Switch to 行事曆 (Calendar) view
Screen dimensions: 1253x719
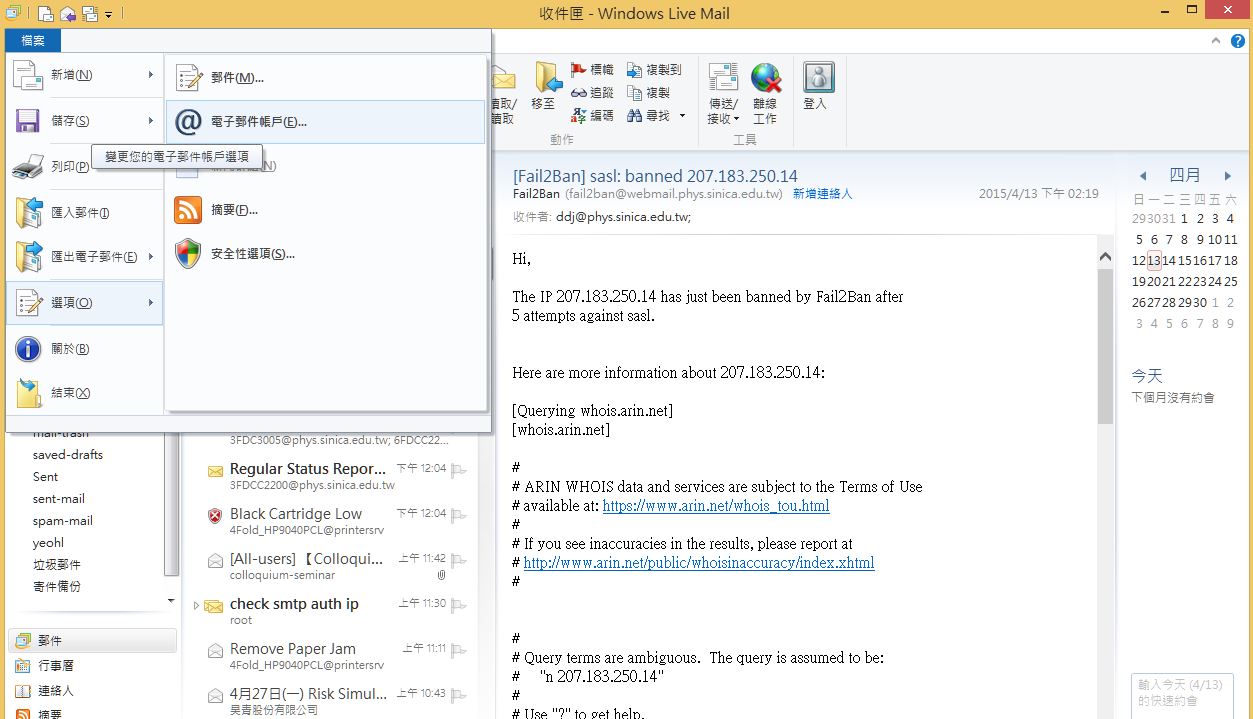[93, 666]
